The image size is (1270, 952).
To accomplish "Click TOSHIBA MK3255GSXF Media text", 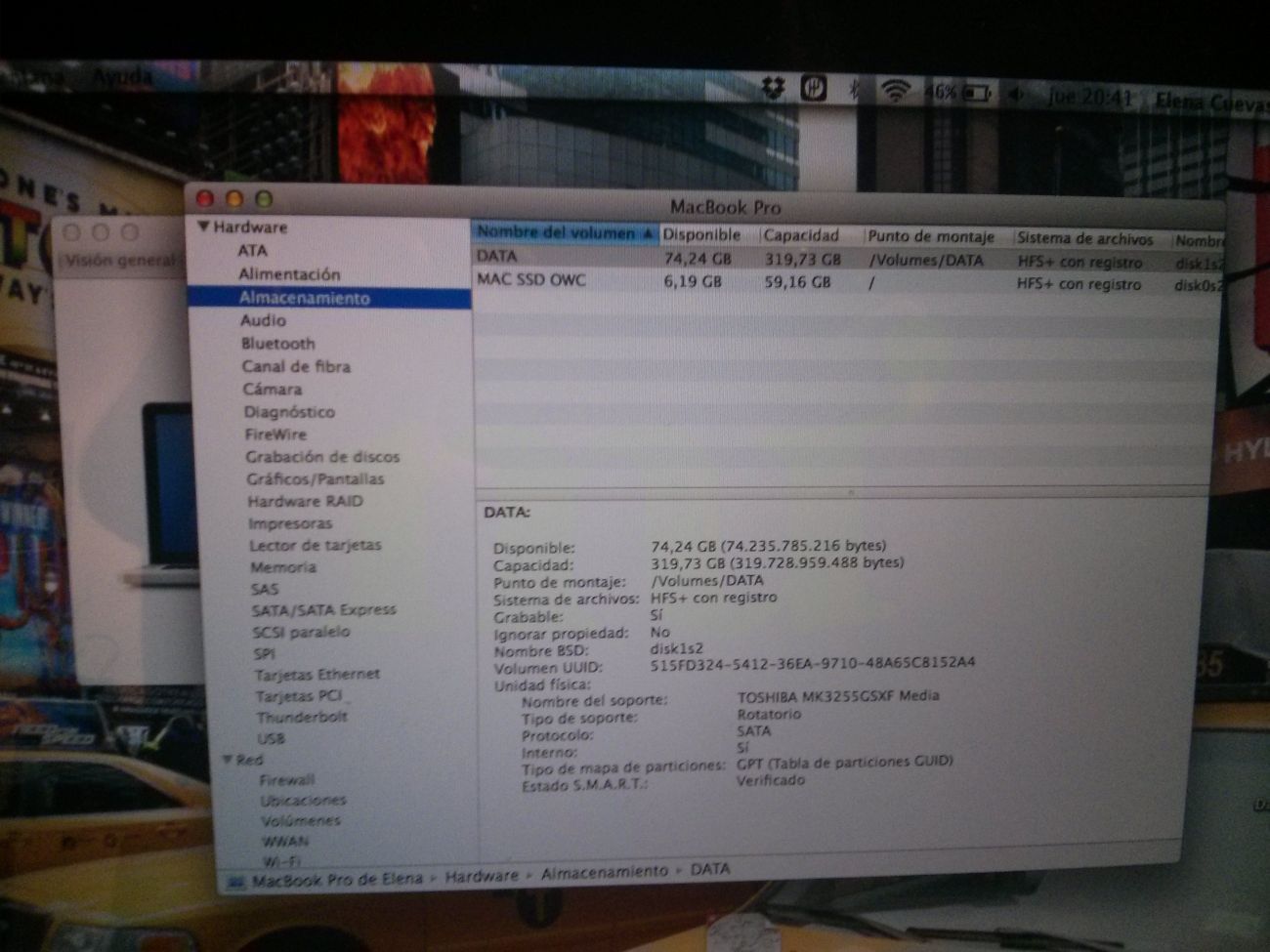I will (x=838, y=696).
